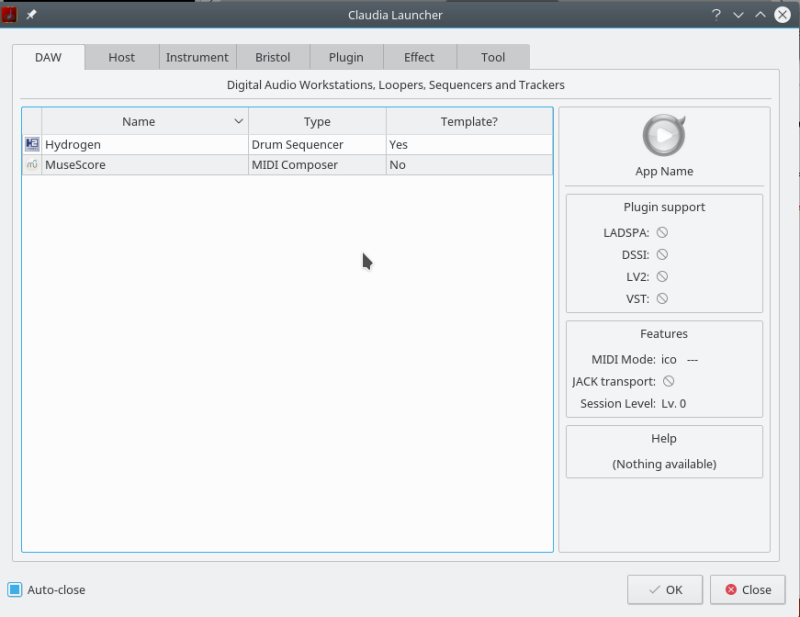Viewport: 800px width, 617px height.
Task: Select the MuseScore row name
Action: pyautogui.click(x=76, y=165)
